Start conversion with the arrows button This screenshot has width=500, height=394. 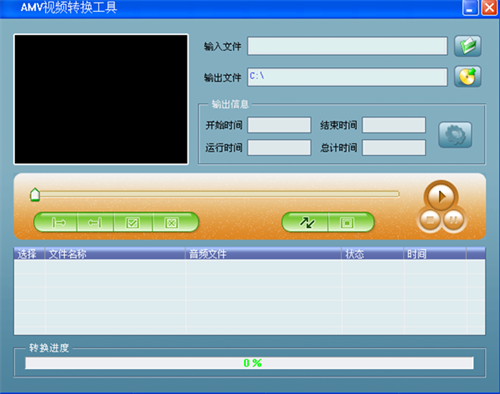[306, 222]
